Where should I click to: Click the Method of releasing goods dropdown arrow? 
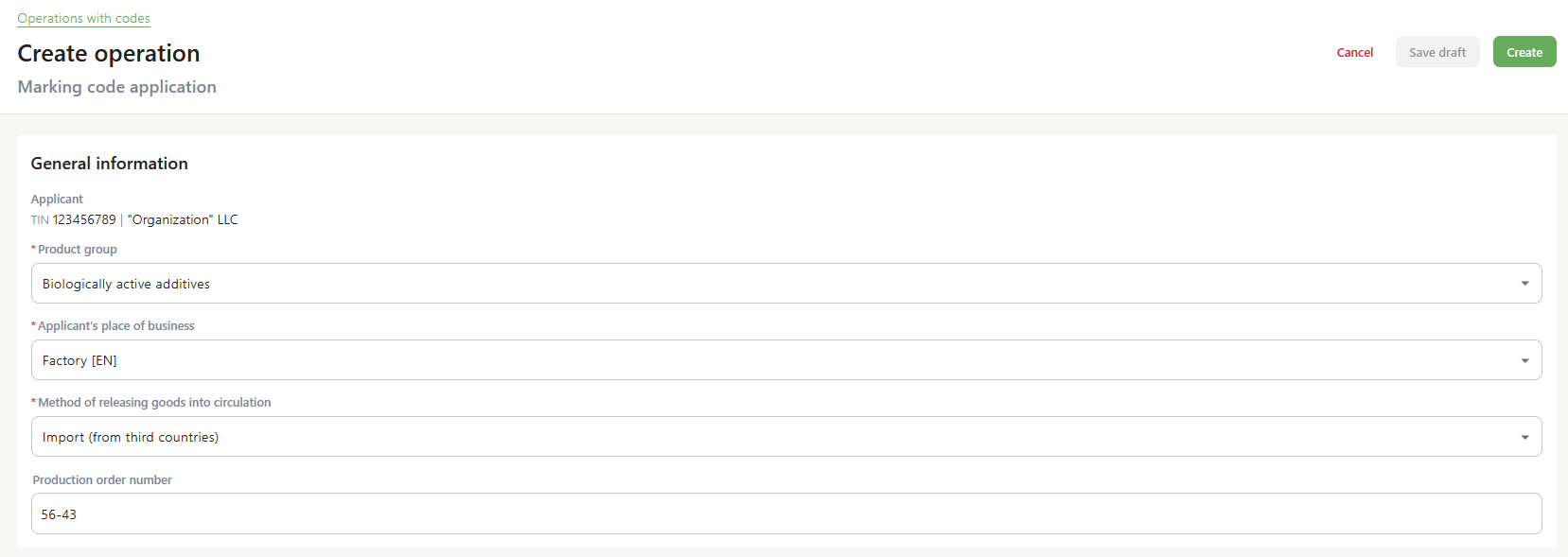[1524, 437]
